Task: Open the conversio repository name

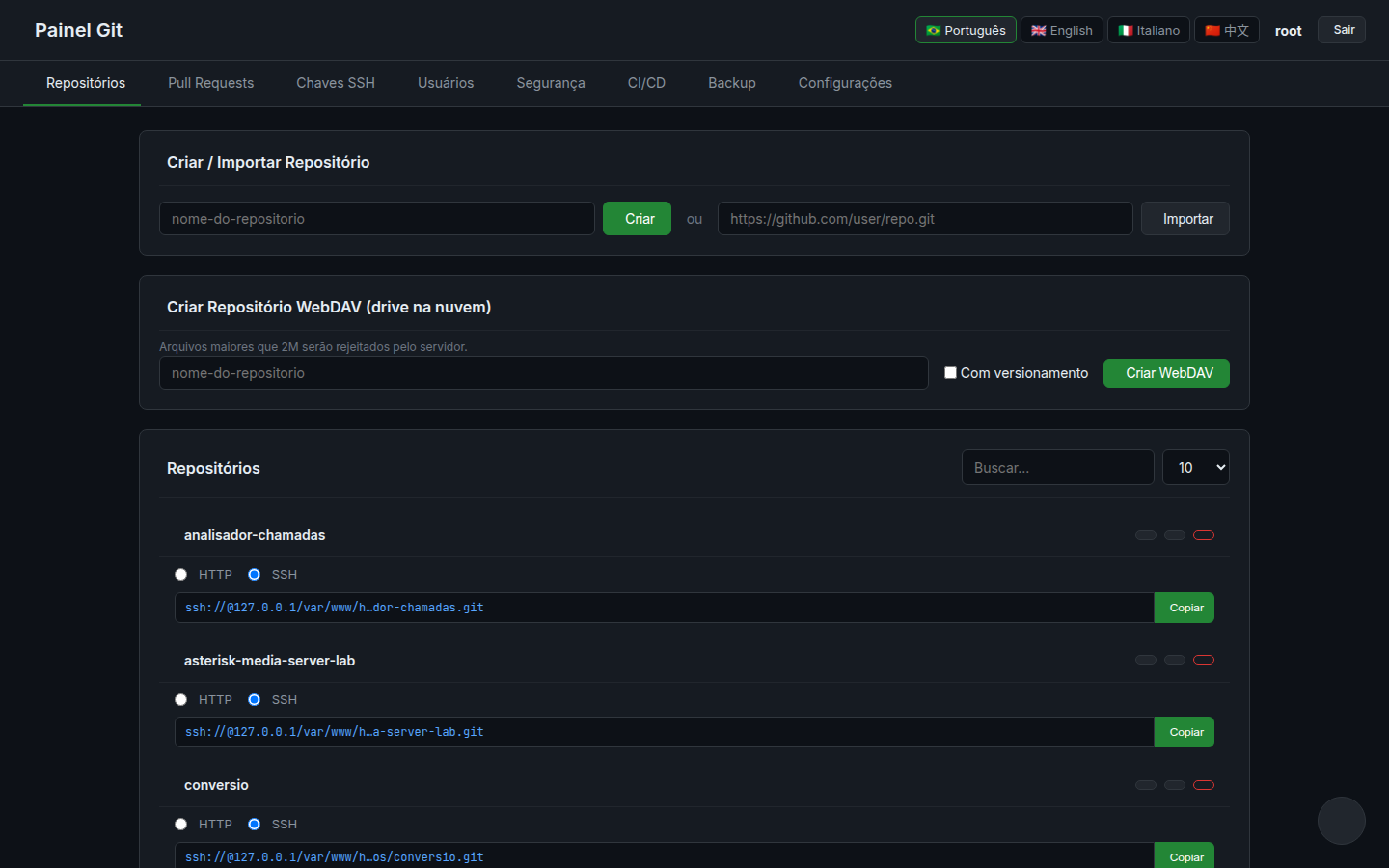Action: click(216, 785)
